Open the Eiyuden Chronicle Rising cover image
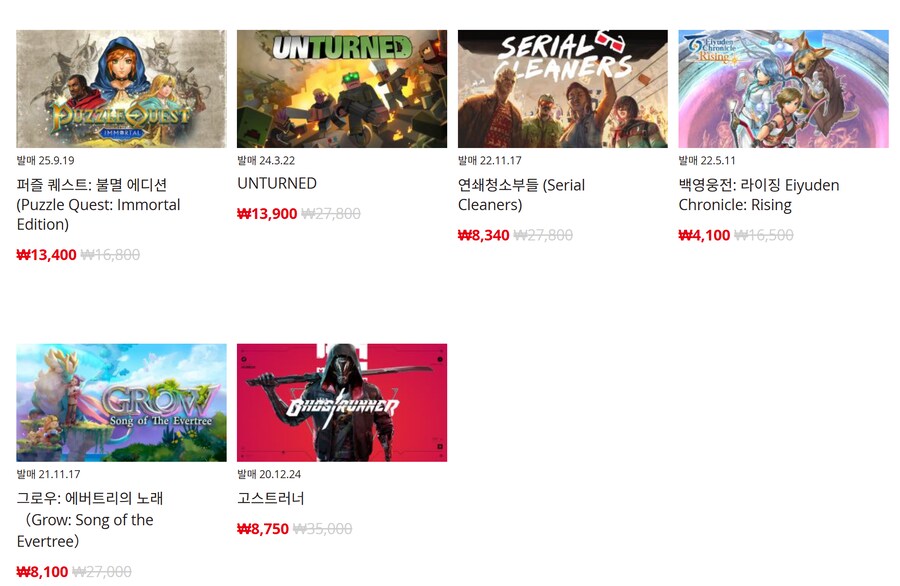The width and height of the screenshot is (900, 586). [783, 89]
